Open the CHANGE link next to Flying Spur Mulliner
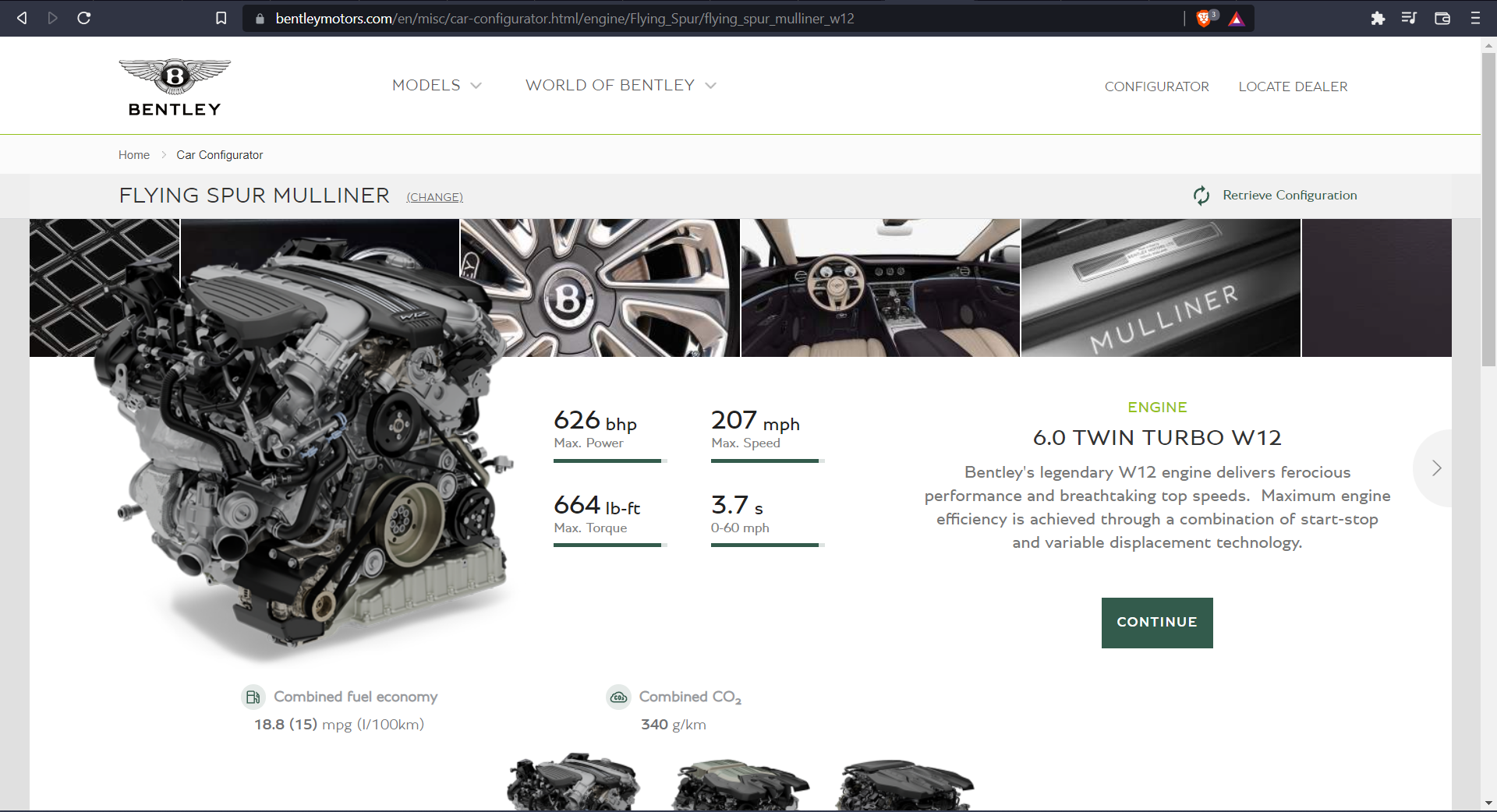This screenshot has width=1497, height=812. 434,197
